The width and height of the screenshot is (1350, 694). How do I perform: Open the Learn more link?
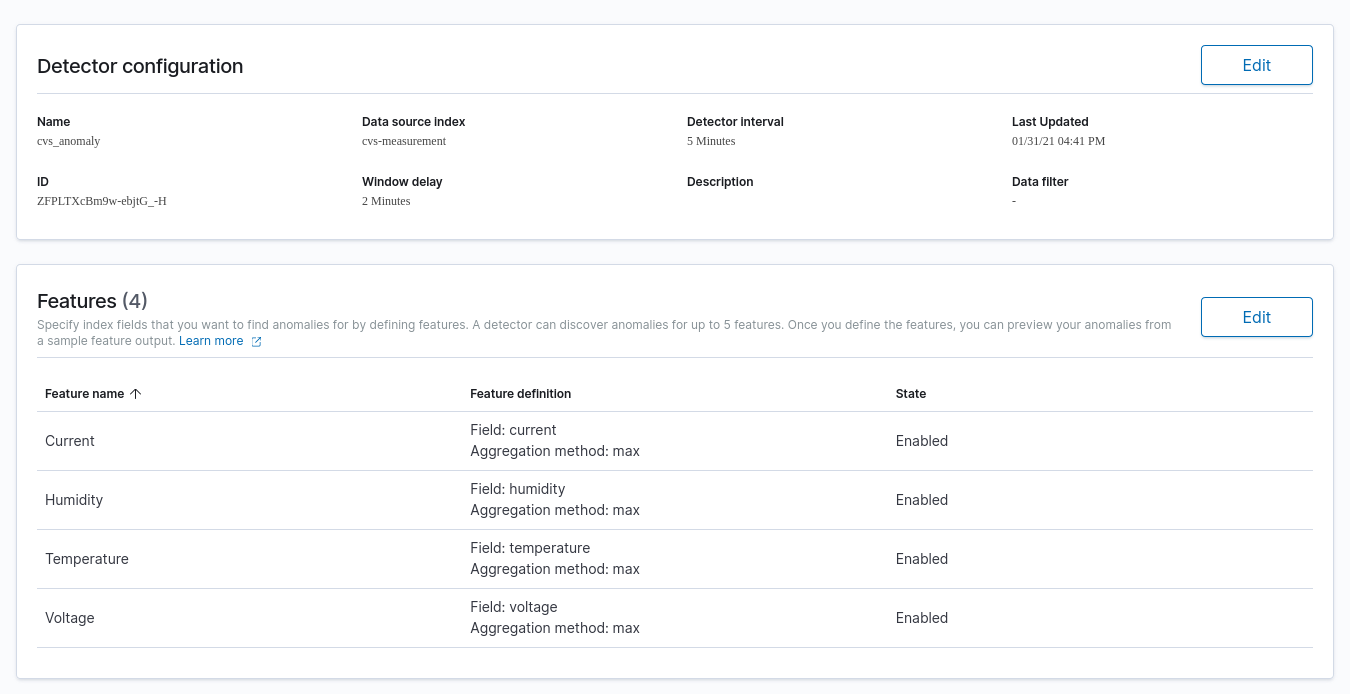tap(211, 341)
